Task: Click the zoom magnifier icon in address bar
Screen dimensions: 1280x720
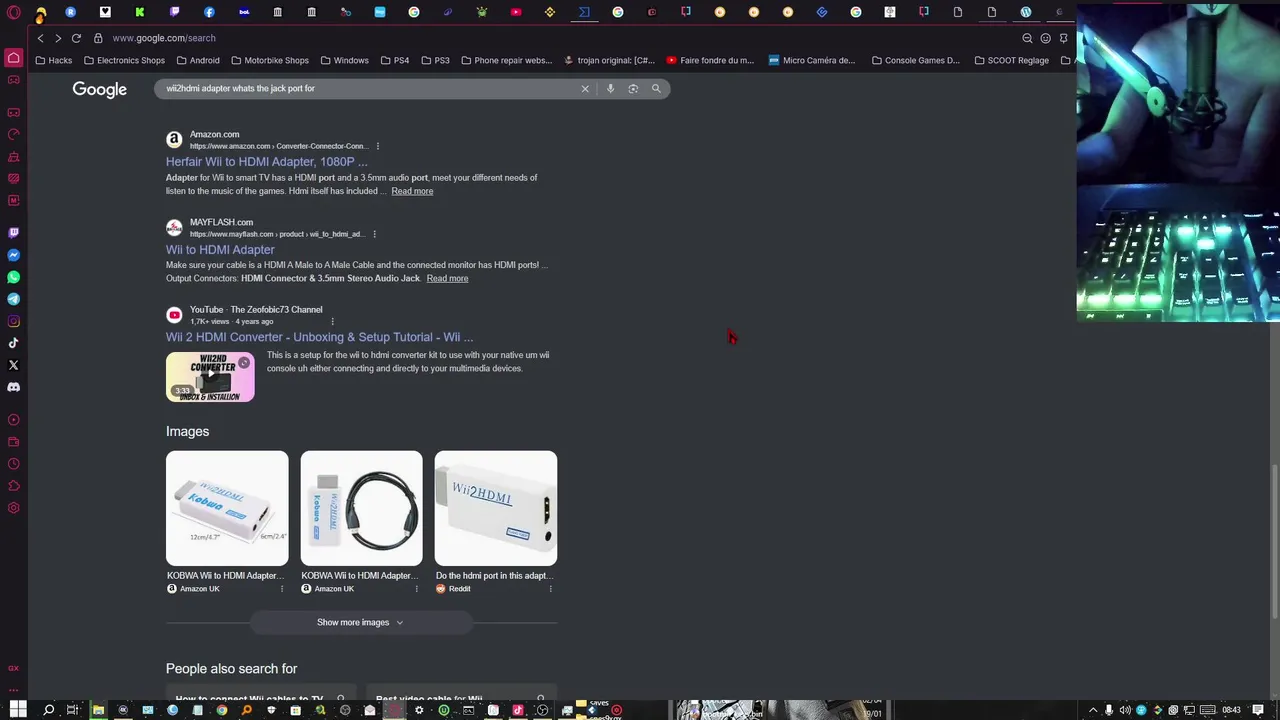Action: 1027,38
